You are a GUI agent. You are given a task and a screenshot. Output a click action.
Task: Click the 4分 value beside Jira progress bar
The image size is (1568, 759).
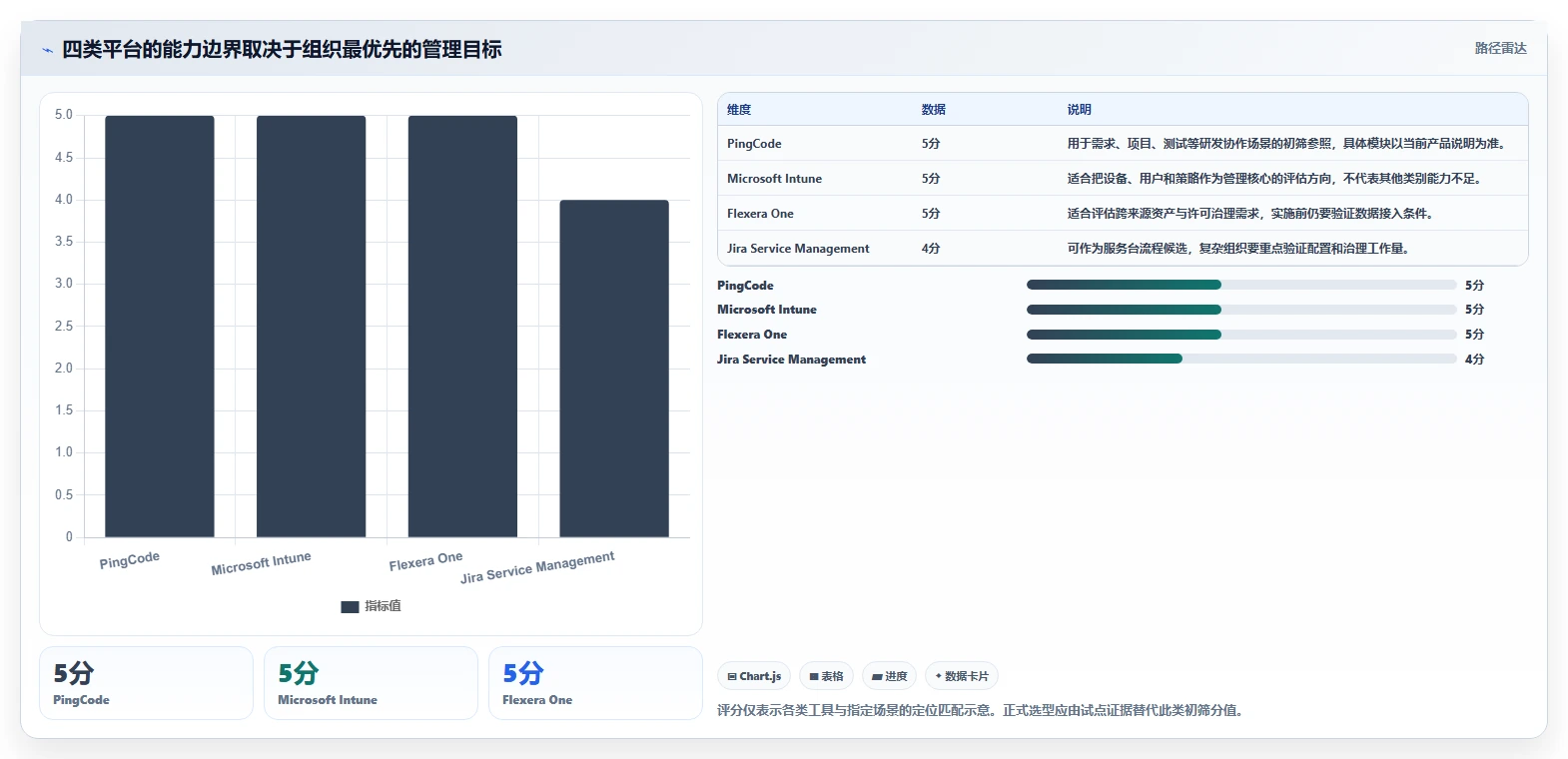coord(1474,360)
